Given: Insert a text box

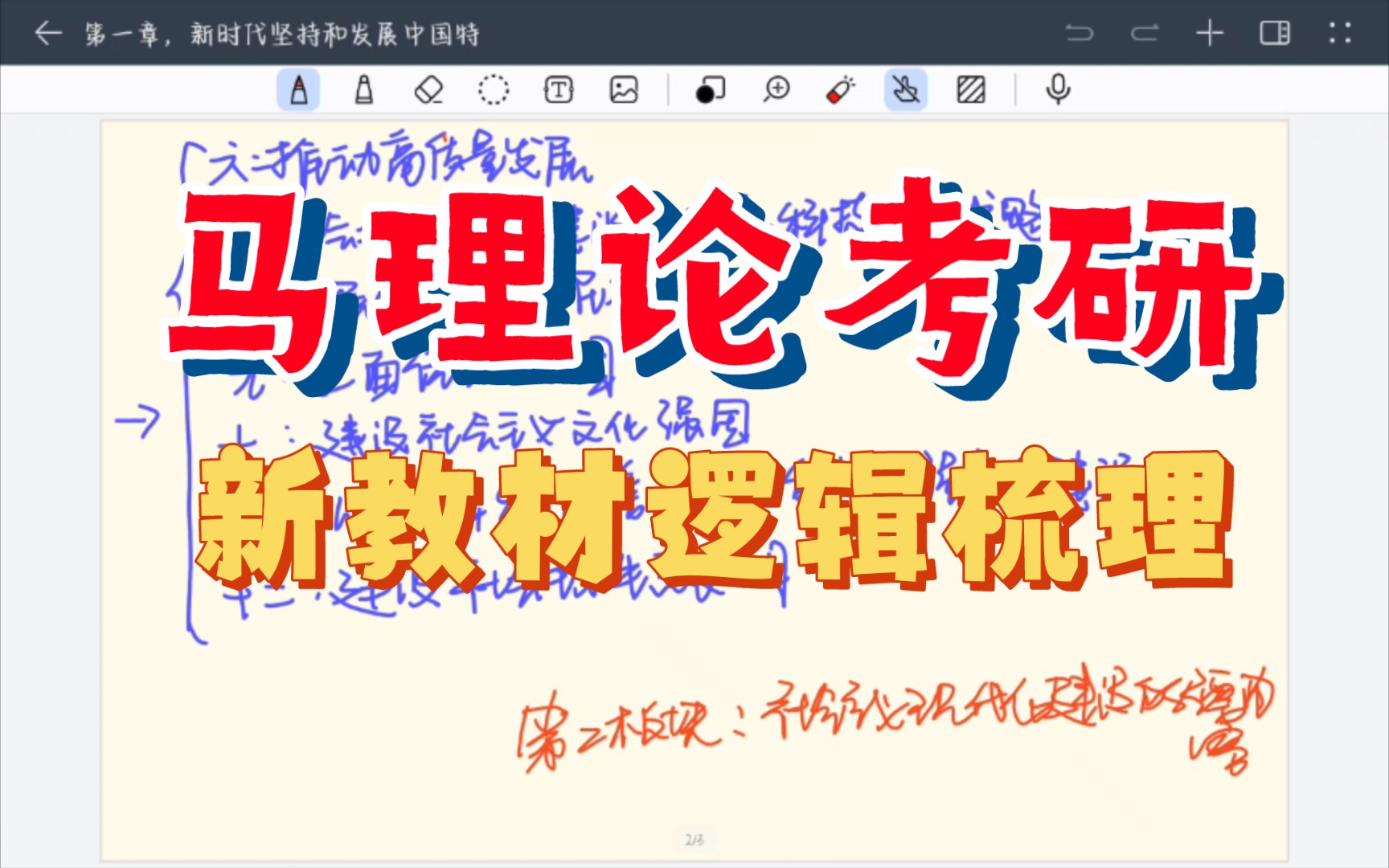Looking at the screenshot, I should click(x=559, y=89).
